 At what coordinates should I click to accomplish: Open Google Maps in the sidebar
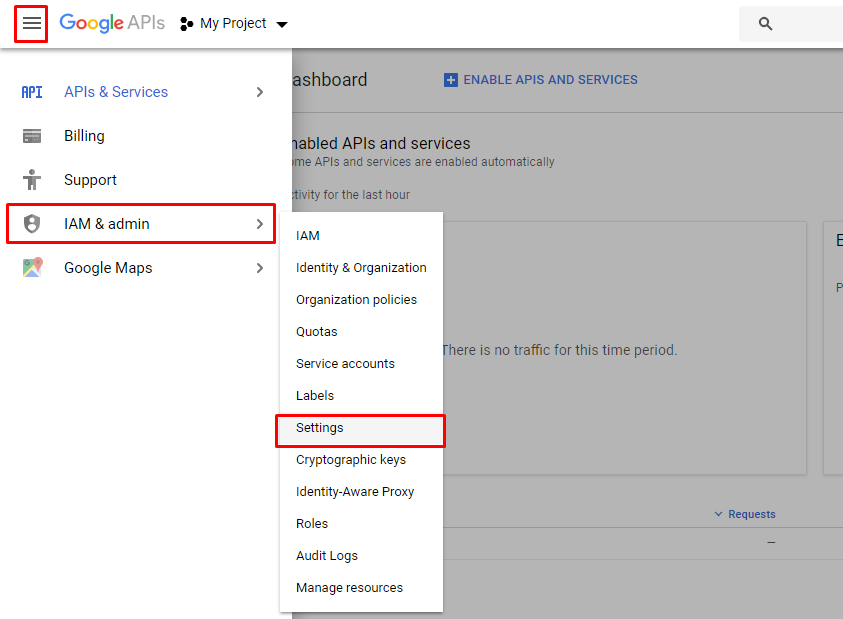tap(141, 268)
